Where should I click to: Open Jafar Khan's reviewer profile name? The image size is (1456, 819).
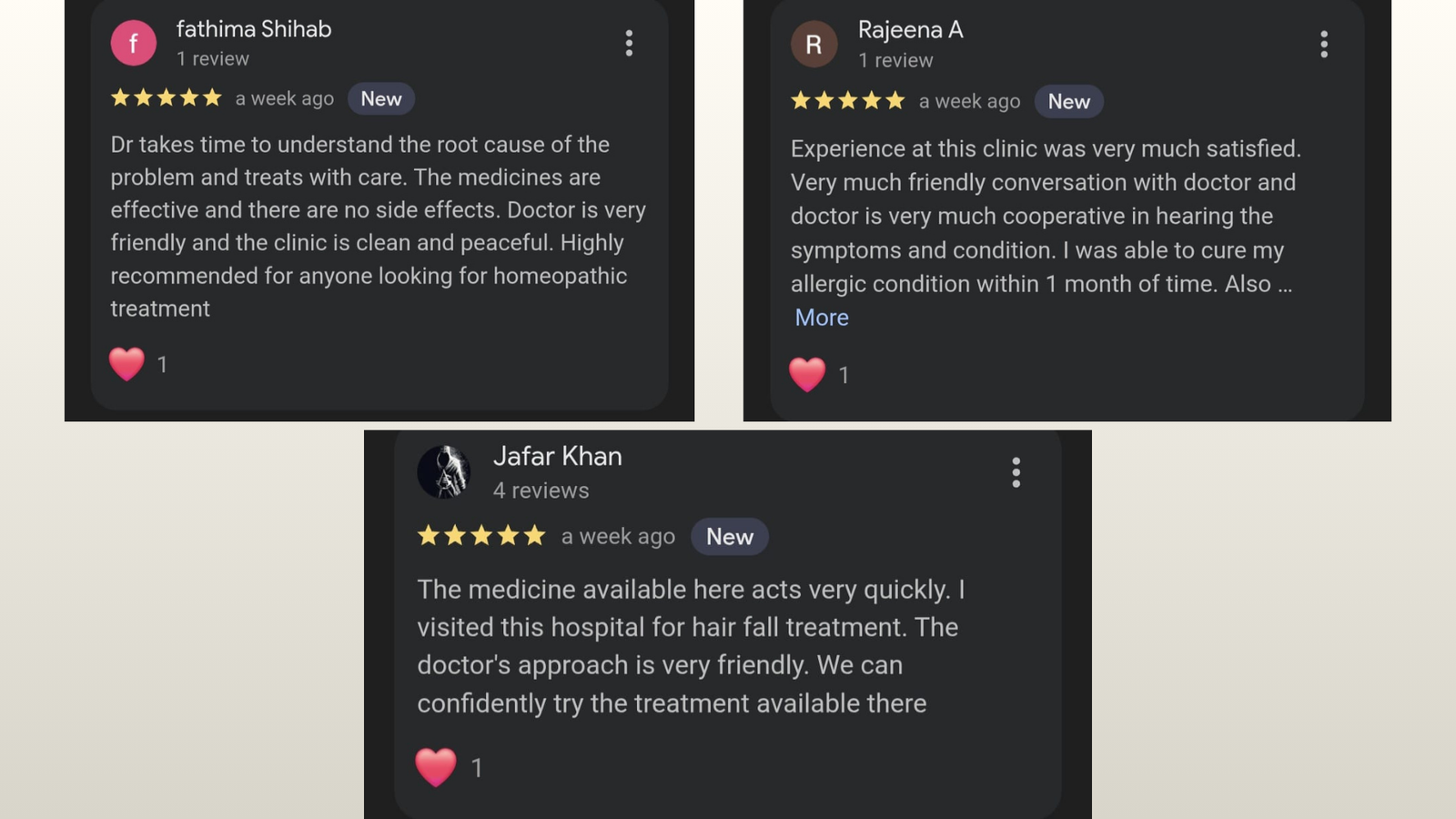[557, 456]
